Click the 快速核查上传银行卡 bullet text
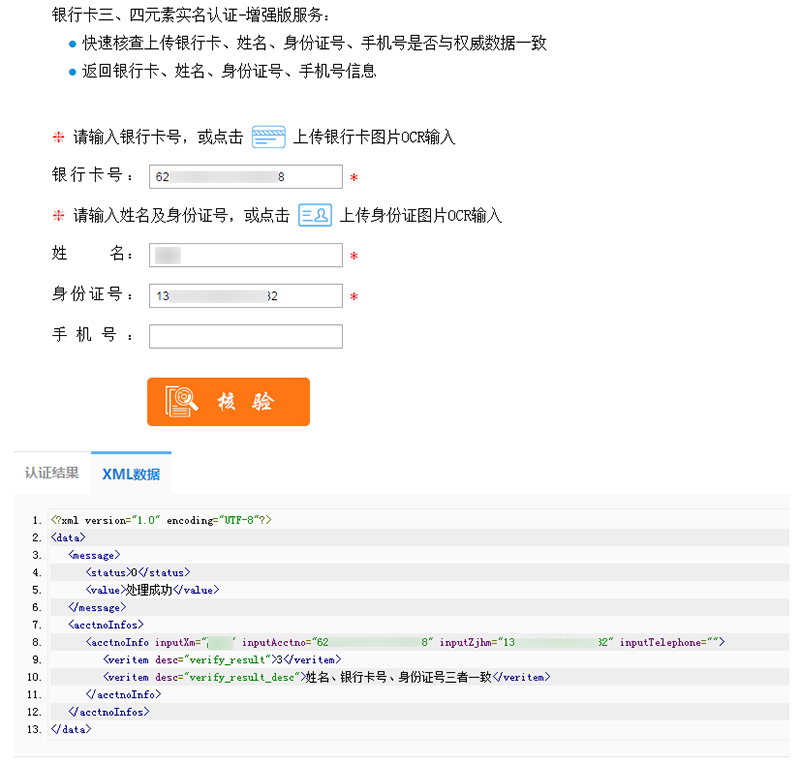800x765 pixels. coord(314,43)
